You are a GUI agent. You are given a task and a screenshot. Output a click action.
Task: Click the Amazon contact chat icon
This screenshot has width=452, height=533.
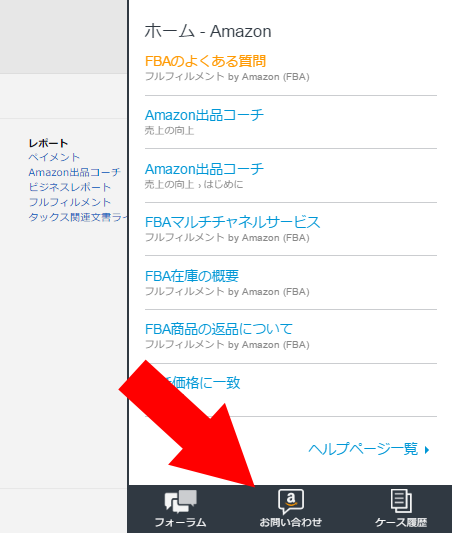point(291,501)
